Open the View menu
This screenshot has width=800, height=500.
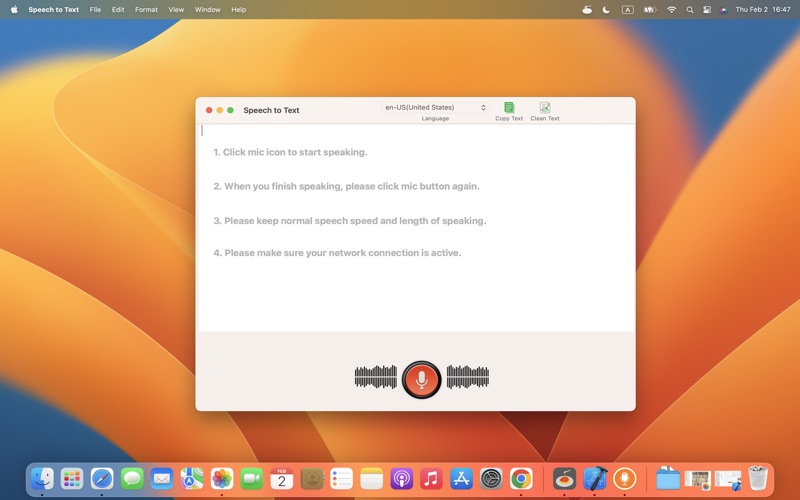pyautogui.click(x=176, y=10)
